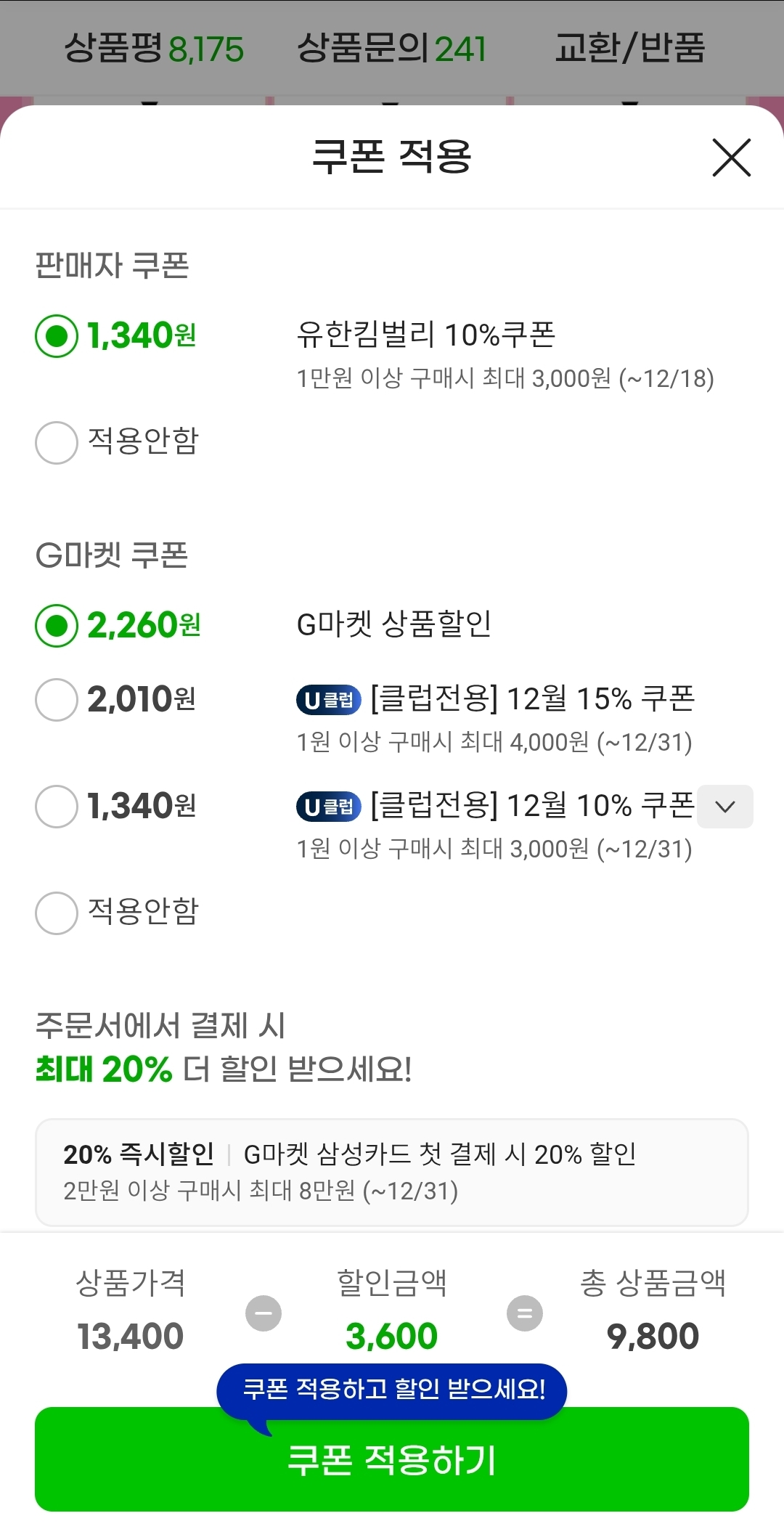Tap the 쿠폰 적용하고 할인 받으세요 tooltip
Viewport: 784px width, 1529px height.
391,1390
